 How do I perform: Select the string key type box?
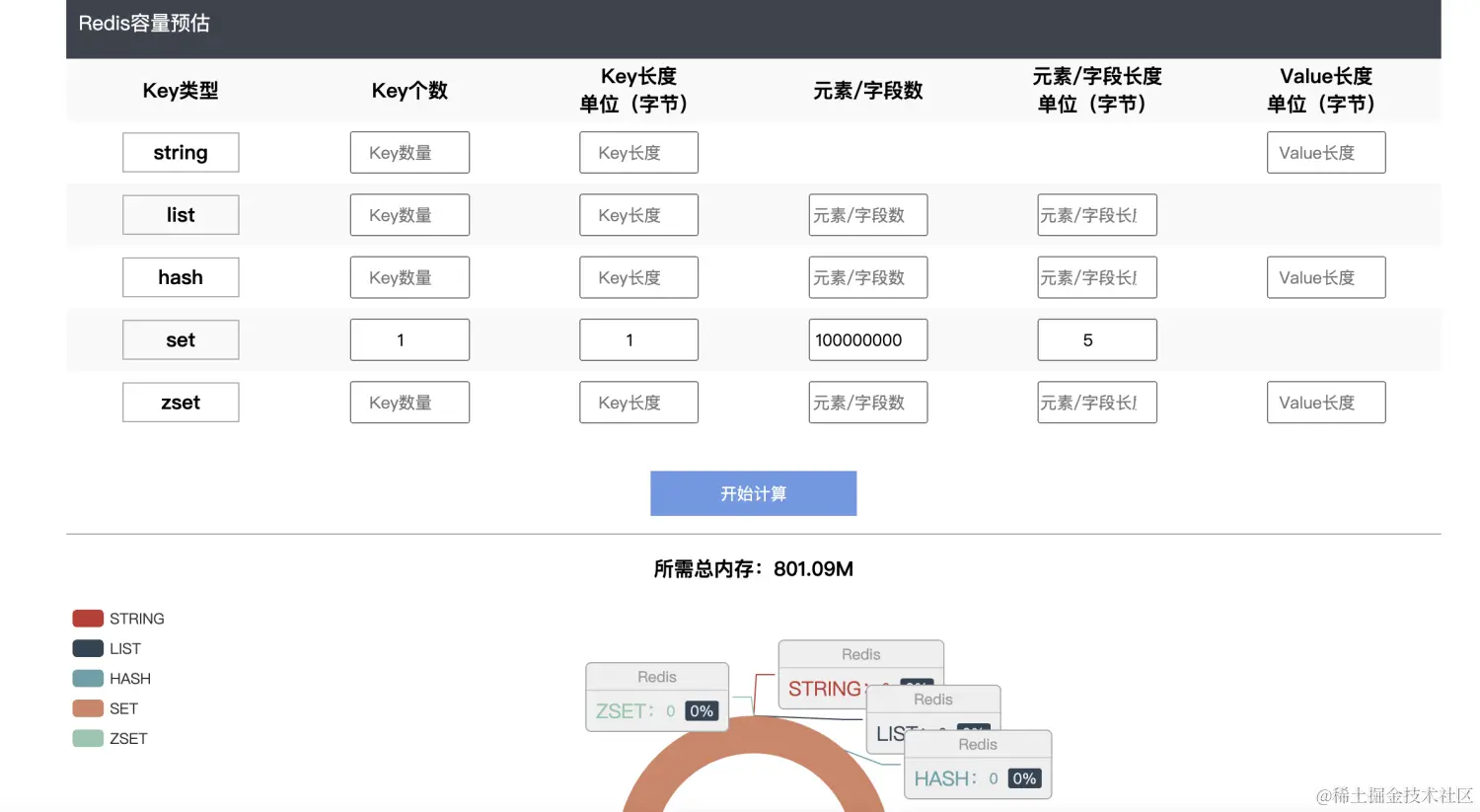[x=181, y=153]
